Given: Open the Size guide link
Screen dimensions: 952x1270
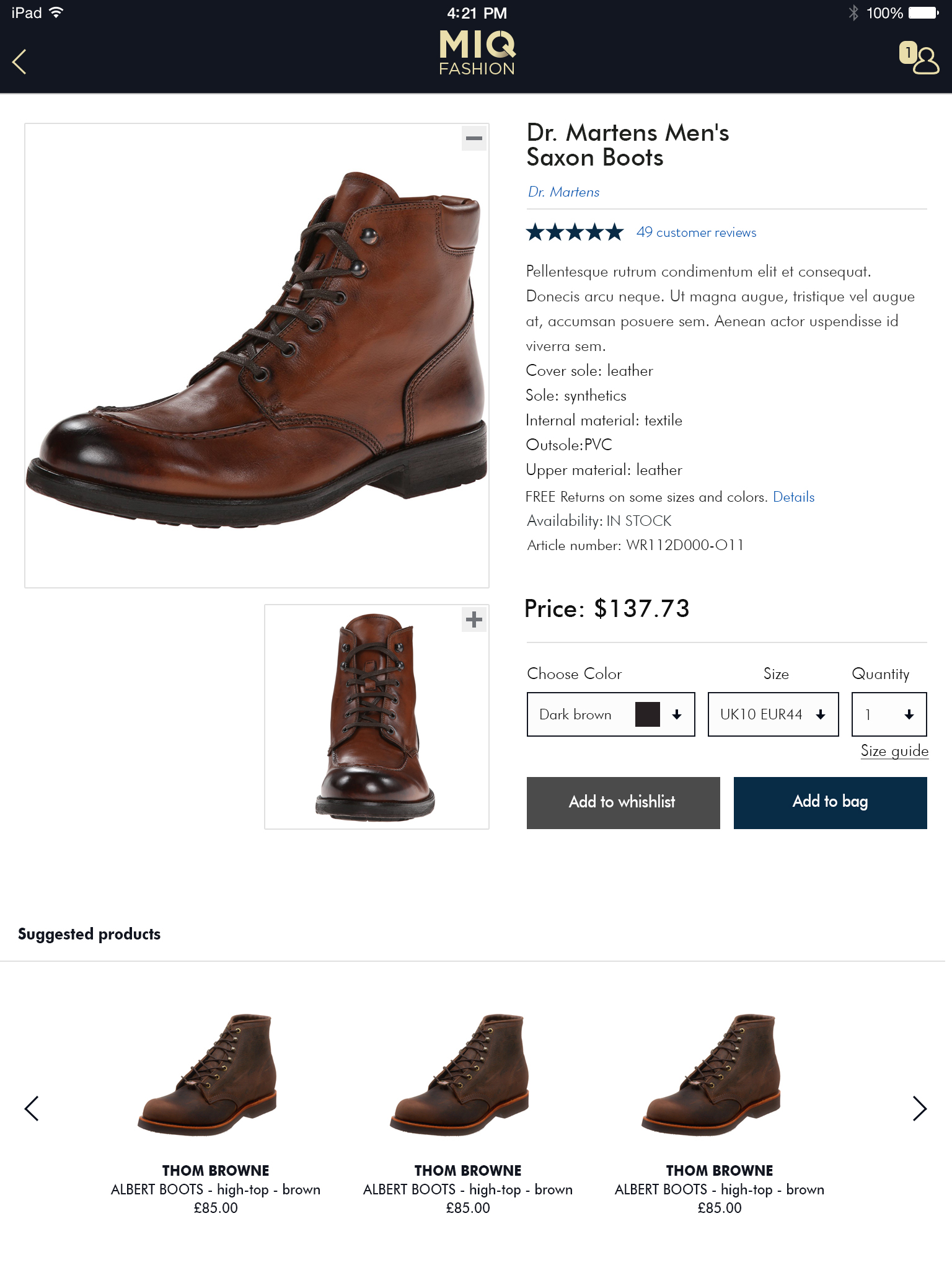Looking at the screenshot, I should tap(894, 751).
